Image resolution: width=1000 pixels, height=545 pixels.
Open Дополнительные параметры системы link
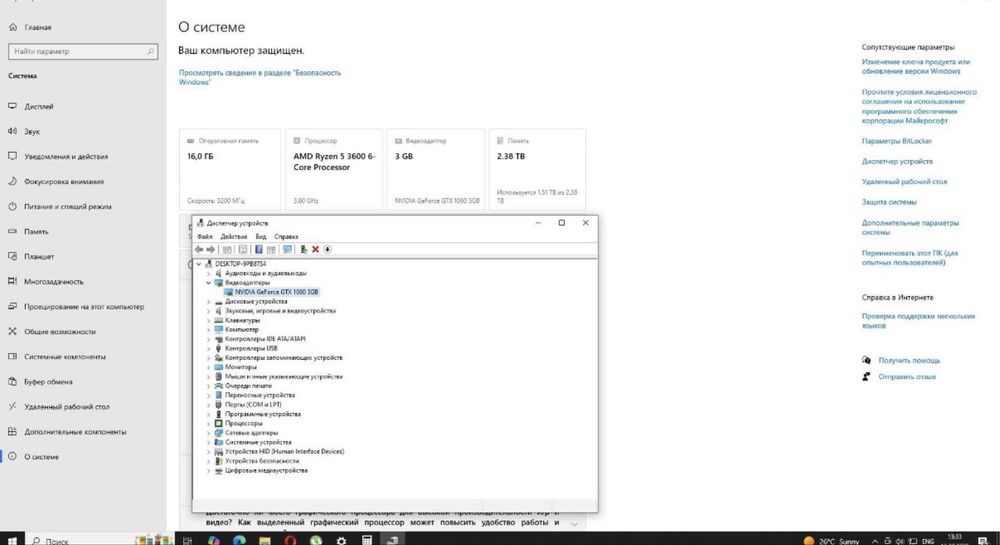pos(909,228)
